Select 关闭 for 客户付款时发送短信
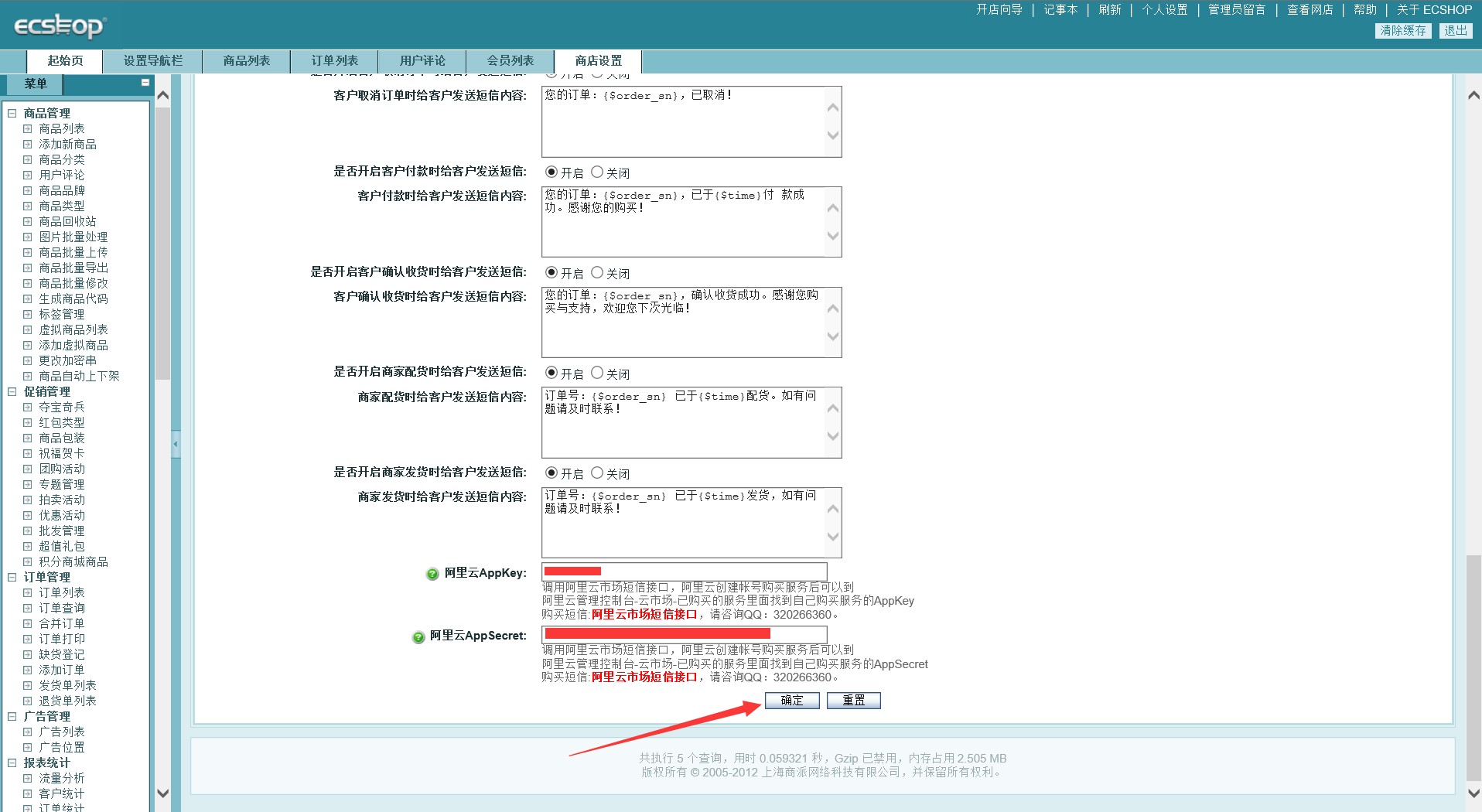This screenshot has width=1482, height=812. (597, 172)
